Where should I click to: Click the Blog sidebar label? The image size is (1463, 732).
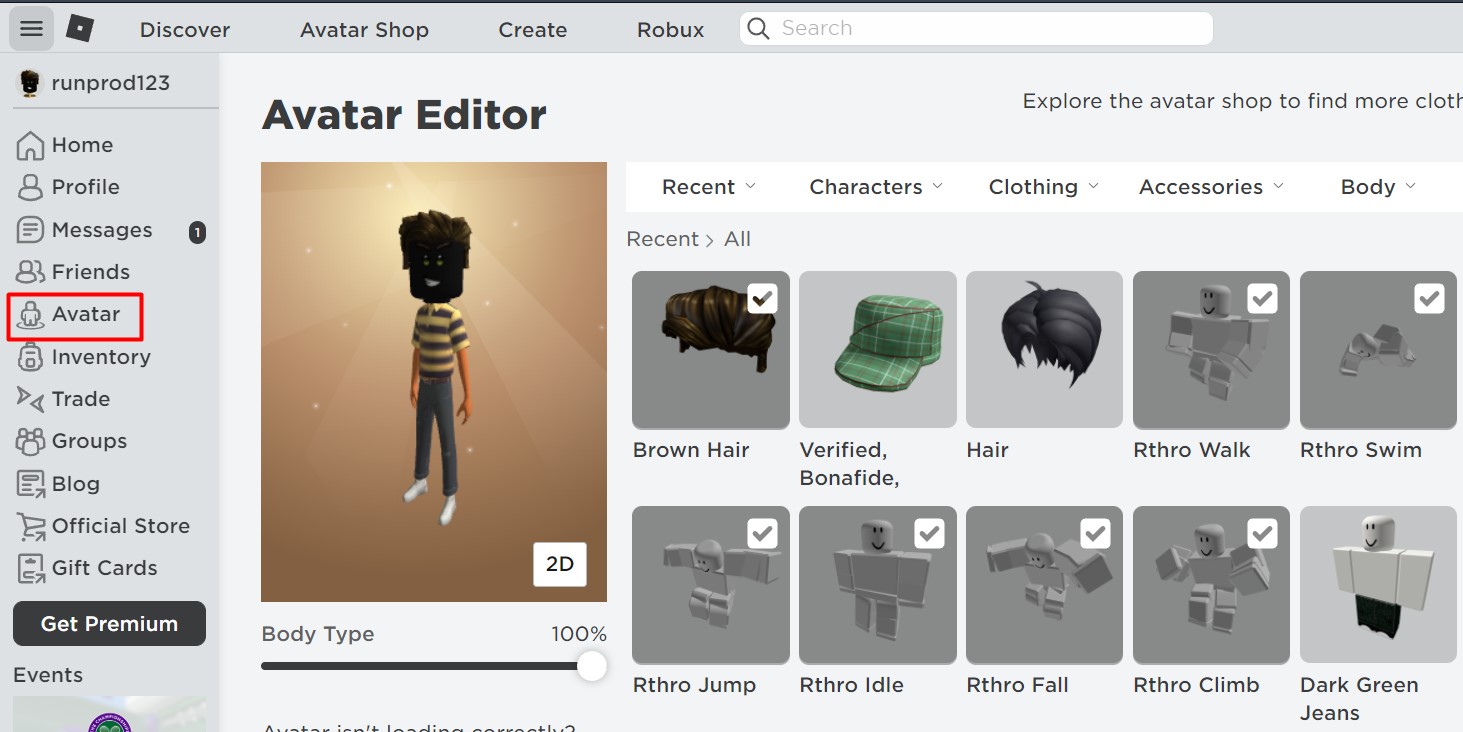(76, 484)
